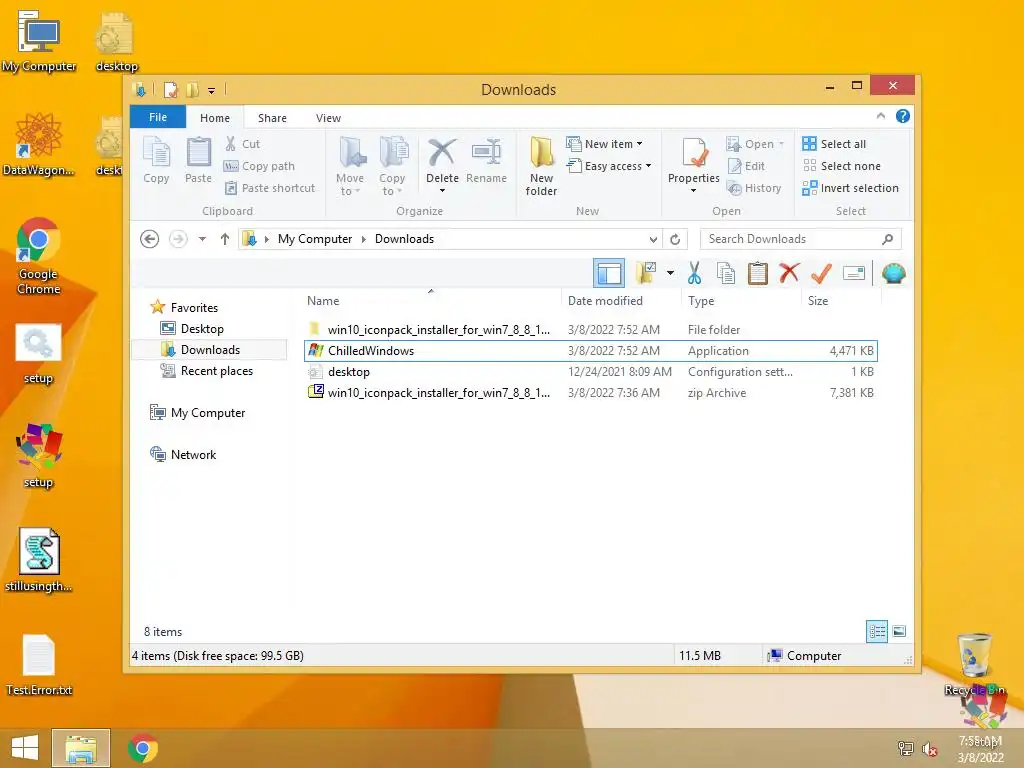
Task: Go back with the left arrow button
Action: point(150,239)
